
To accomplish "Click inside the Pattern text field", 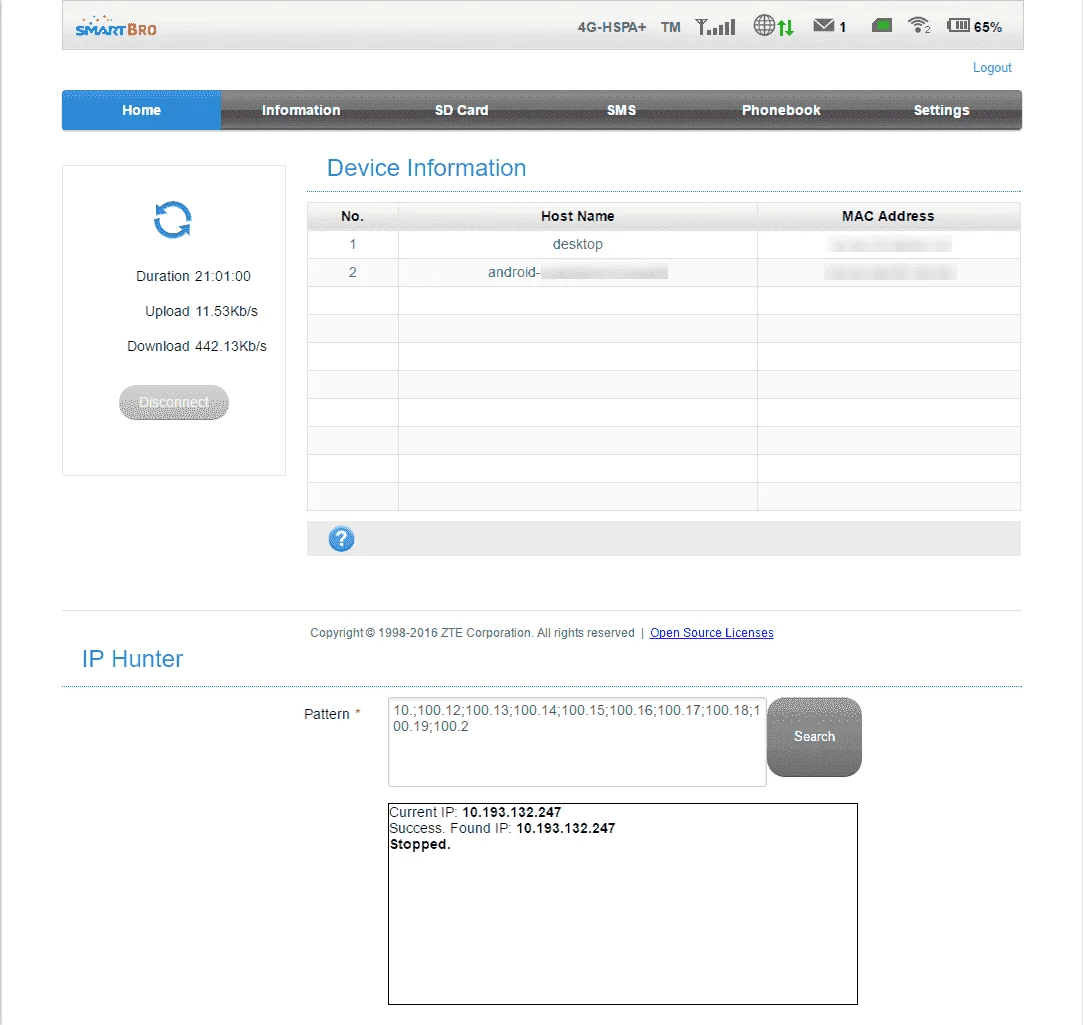I will click(577, 742).
